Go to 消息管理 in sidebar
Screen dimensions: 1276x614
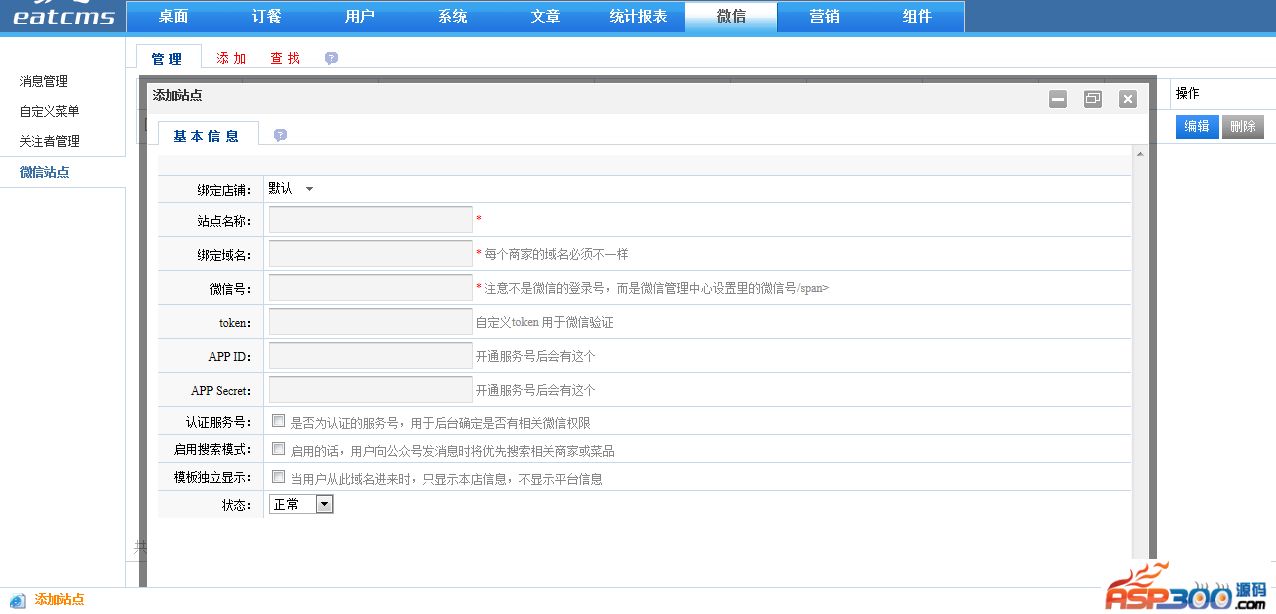click(x=44, y=81)
